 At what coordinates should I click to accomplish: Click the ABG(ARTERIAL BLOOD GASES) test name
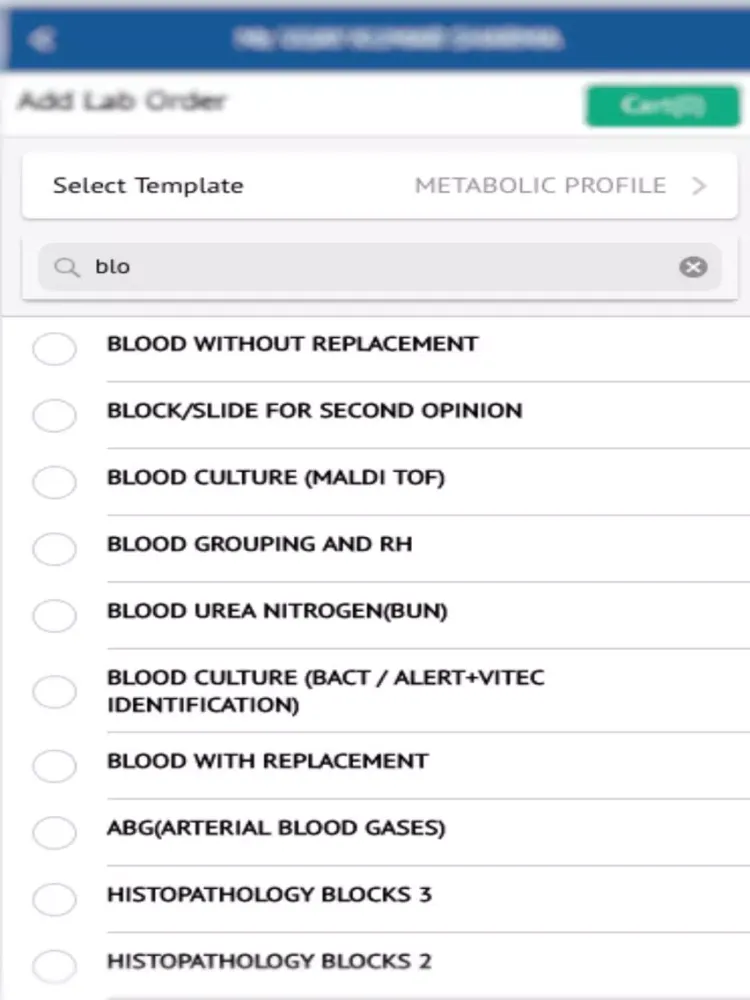[x=276, y=828]
